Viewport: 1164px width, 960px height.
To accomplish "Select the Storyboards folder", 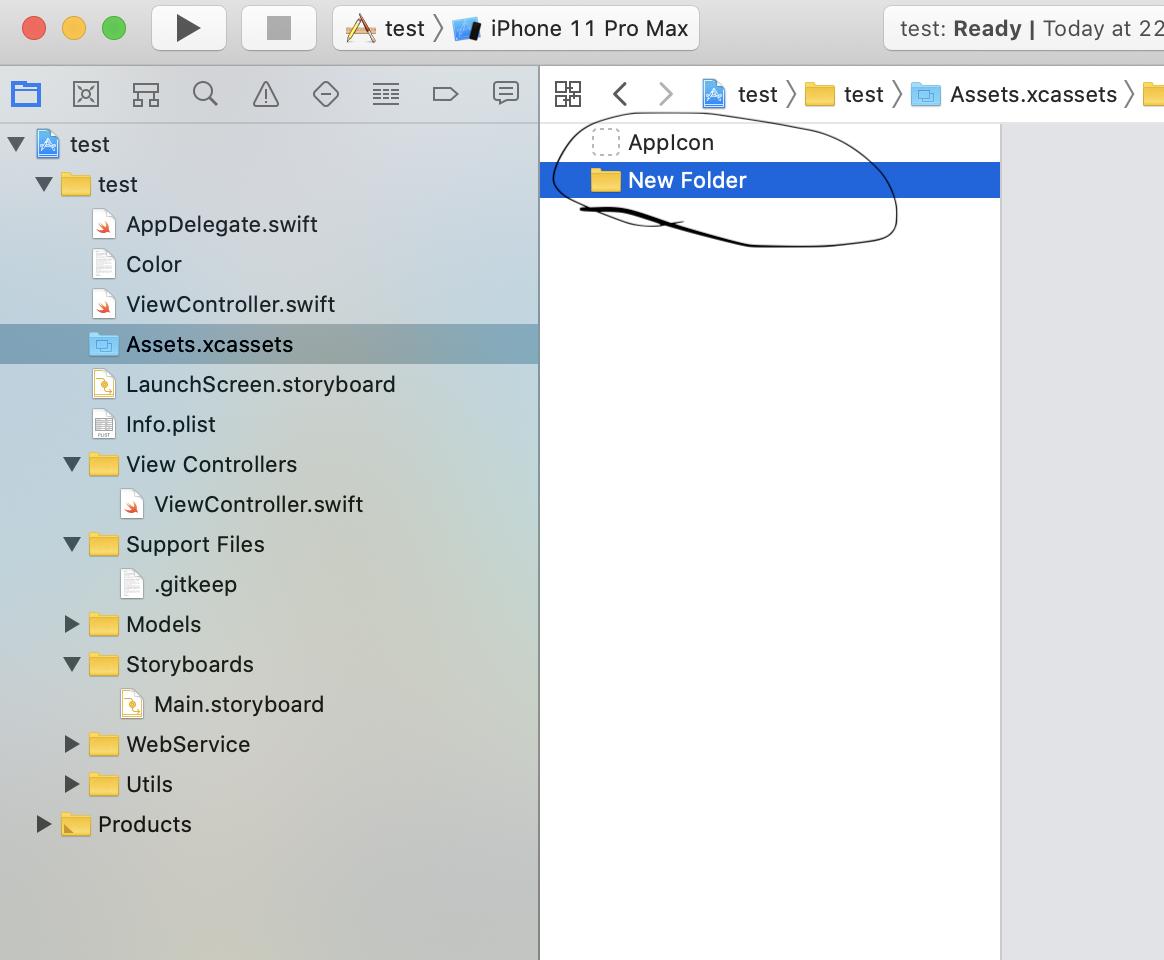I will [x=269, y=665].
